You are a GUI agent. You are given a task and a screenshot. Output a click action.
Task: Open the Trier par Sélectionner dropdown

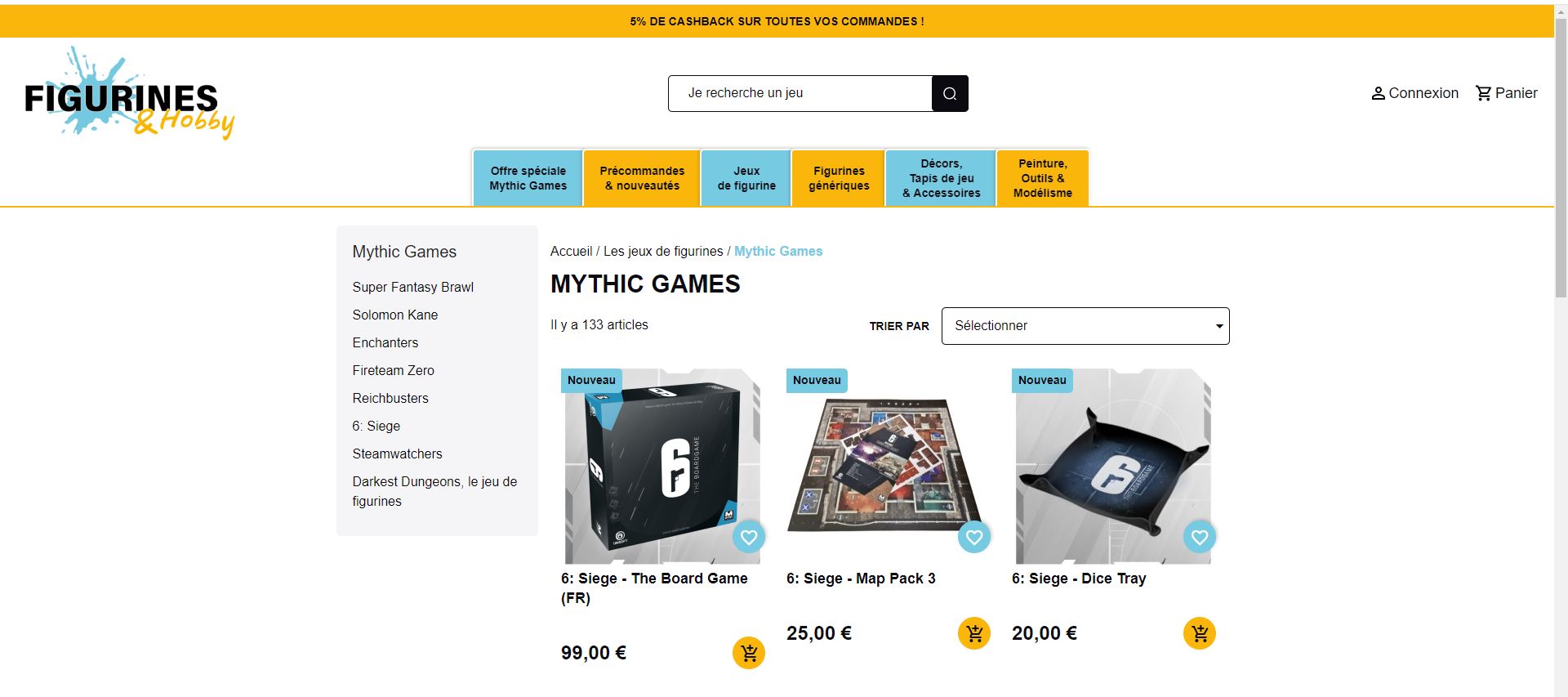(x=1085, y=326)
